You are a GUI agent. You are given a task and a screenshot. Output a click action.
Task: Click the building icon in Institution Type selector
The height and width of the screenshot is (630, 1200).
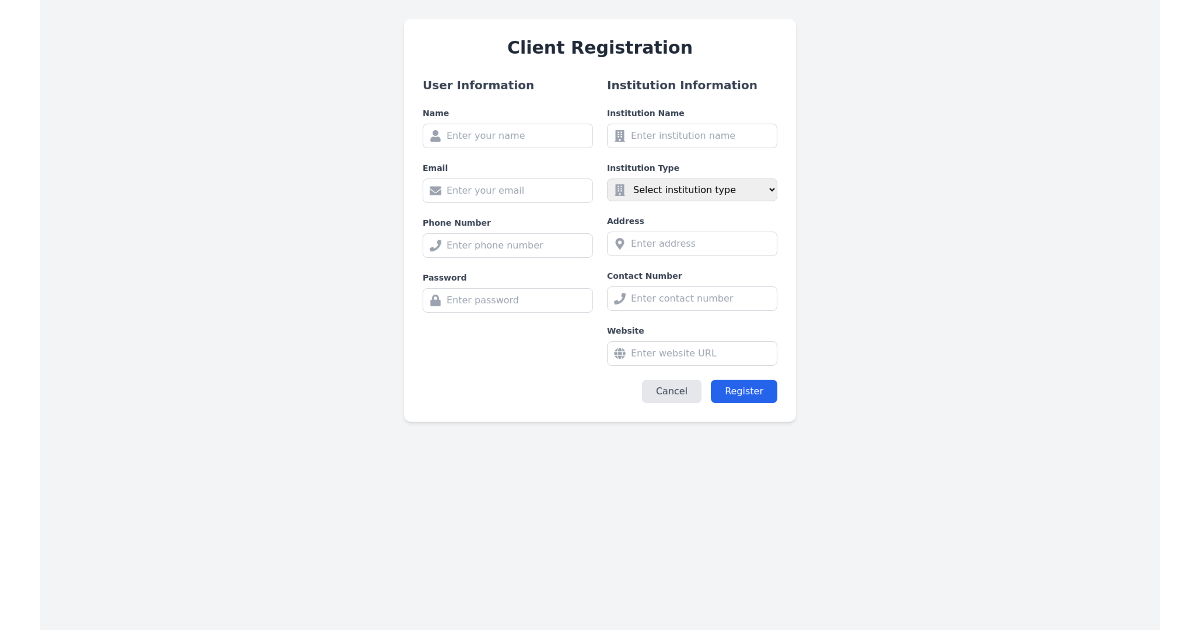620,189
